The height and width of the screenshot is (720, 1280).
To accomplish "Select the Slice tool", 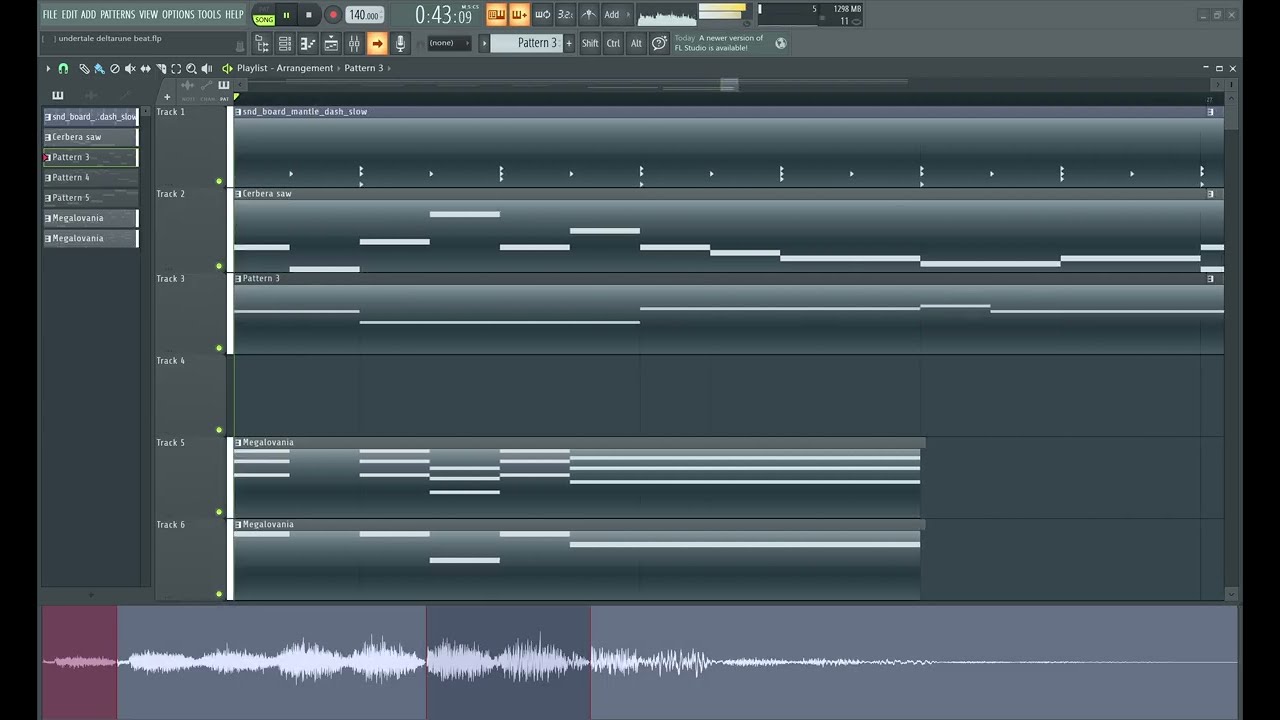I will click(x=161, y=68).
